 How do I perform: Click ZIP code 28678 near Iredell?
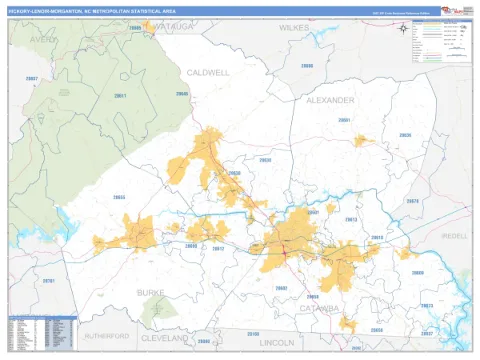point(413,201)
